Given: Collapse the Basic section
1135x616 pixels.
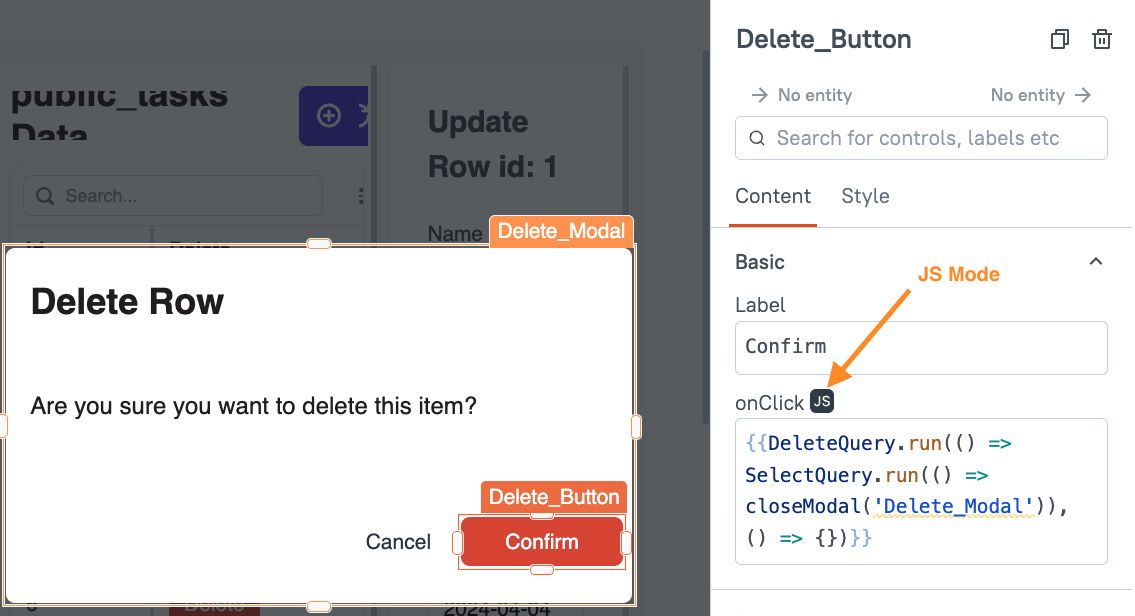Looking at the screenshot, I should [1096, 261].
